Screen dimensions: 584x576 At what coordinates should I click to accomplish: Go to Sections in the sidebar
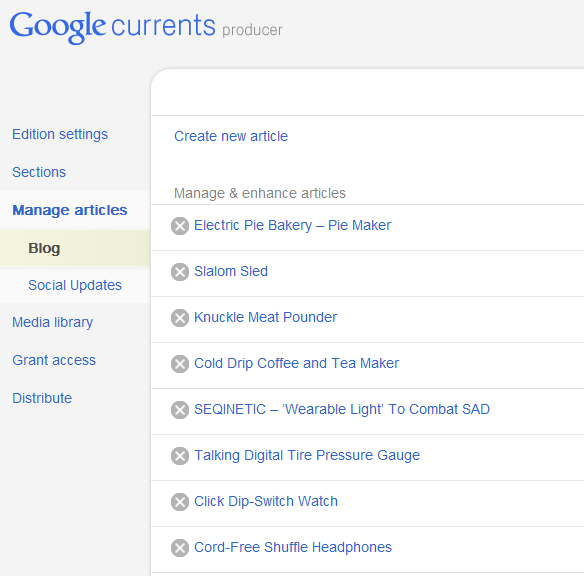[x=39, y=172]
